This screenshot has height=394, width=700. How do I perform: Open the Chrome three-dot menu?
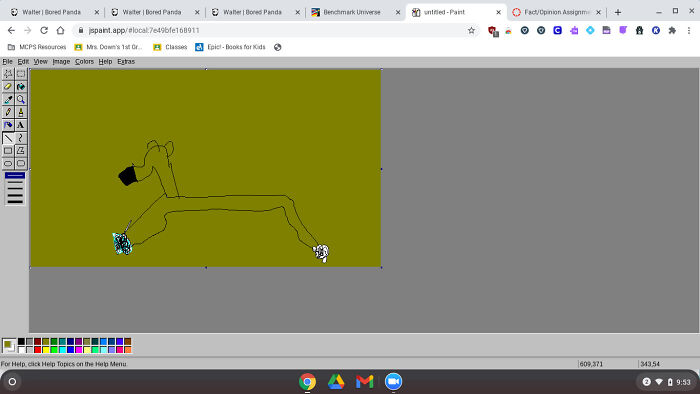(x=689, y=30)
